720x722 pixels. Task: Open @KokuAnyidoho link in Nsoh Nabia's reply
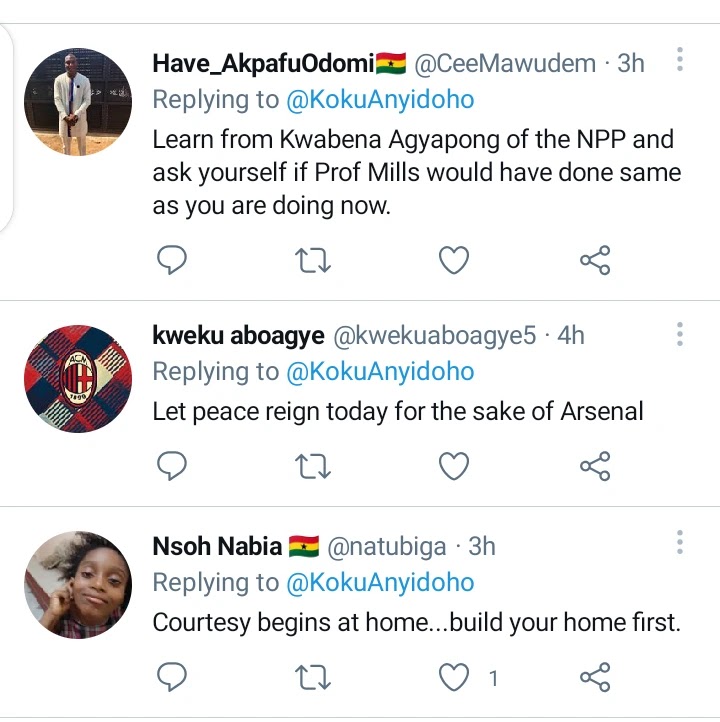(x=381, y=582)
